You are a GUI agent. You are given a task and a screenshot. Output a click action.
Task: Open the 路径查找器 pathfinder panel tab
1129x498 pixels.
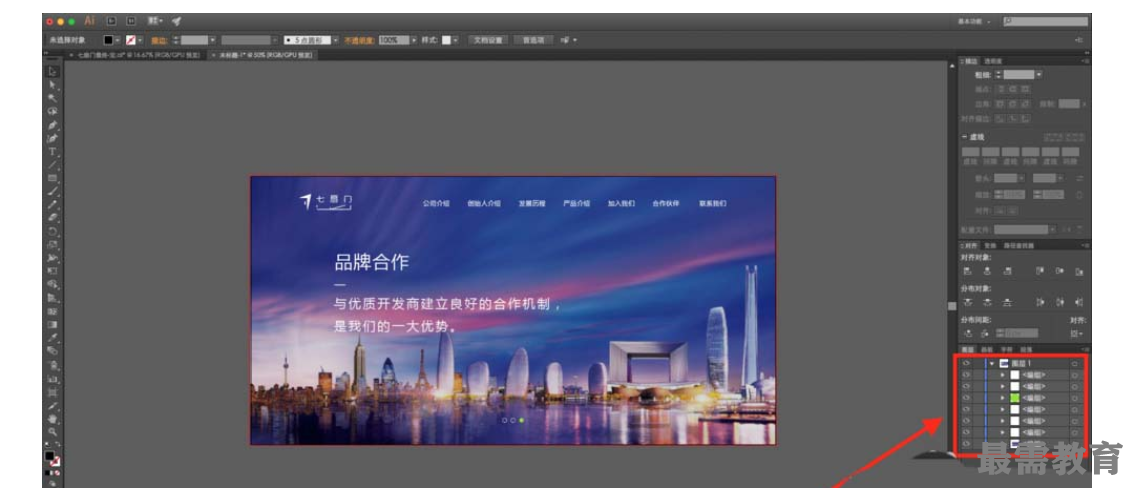click(x=1018, y=245)
